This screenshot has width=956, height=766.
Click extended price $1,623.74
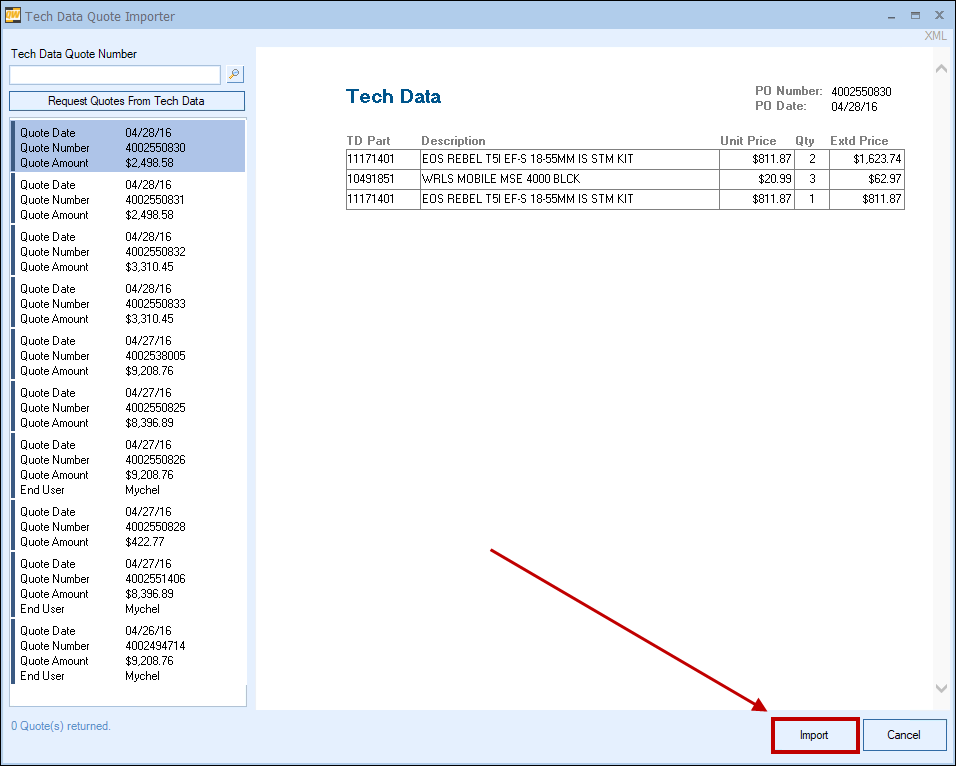tap(877, 159)
